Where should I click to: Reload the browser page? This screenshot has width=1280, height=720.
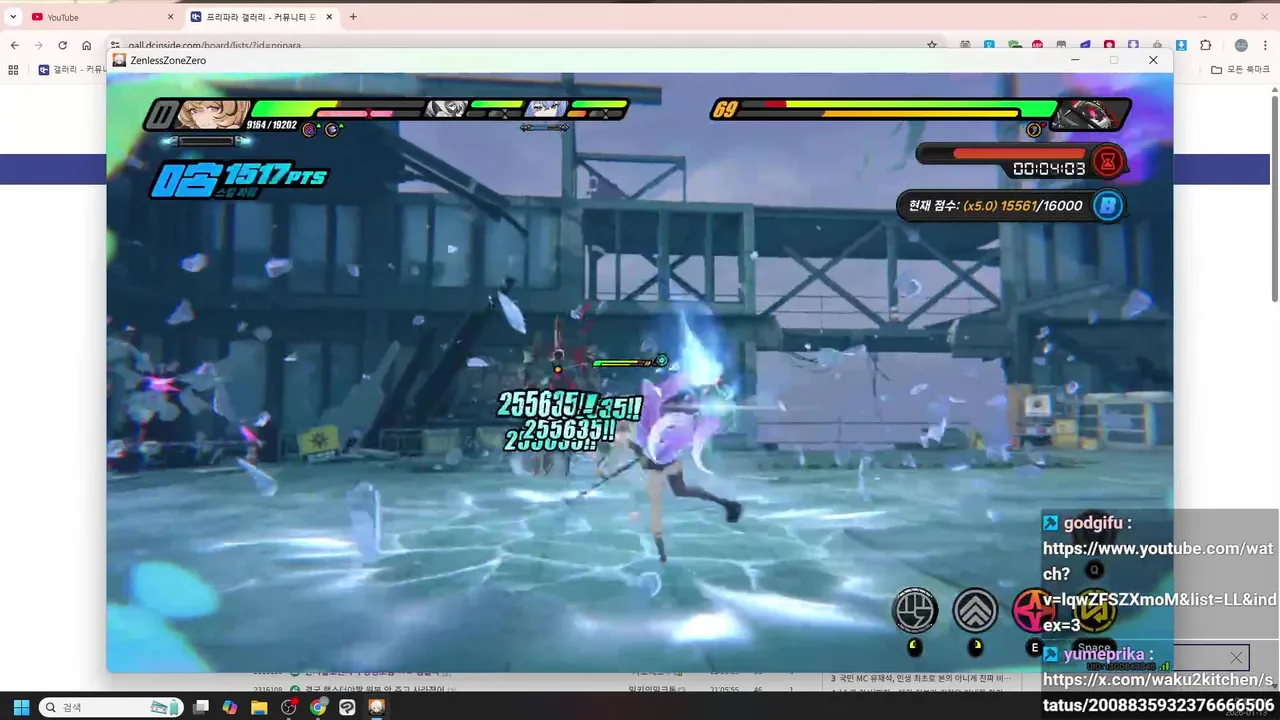tap(63, 45)
